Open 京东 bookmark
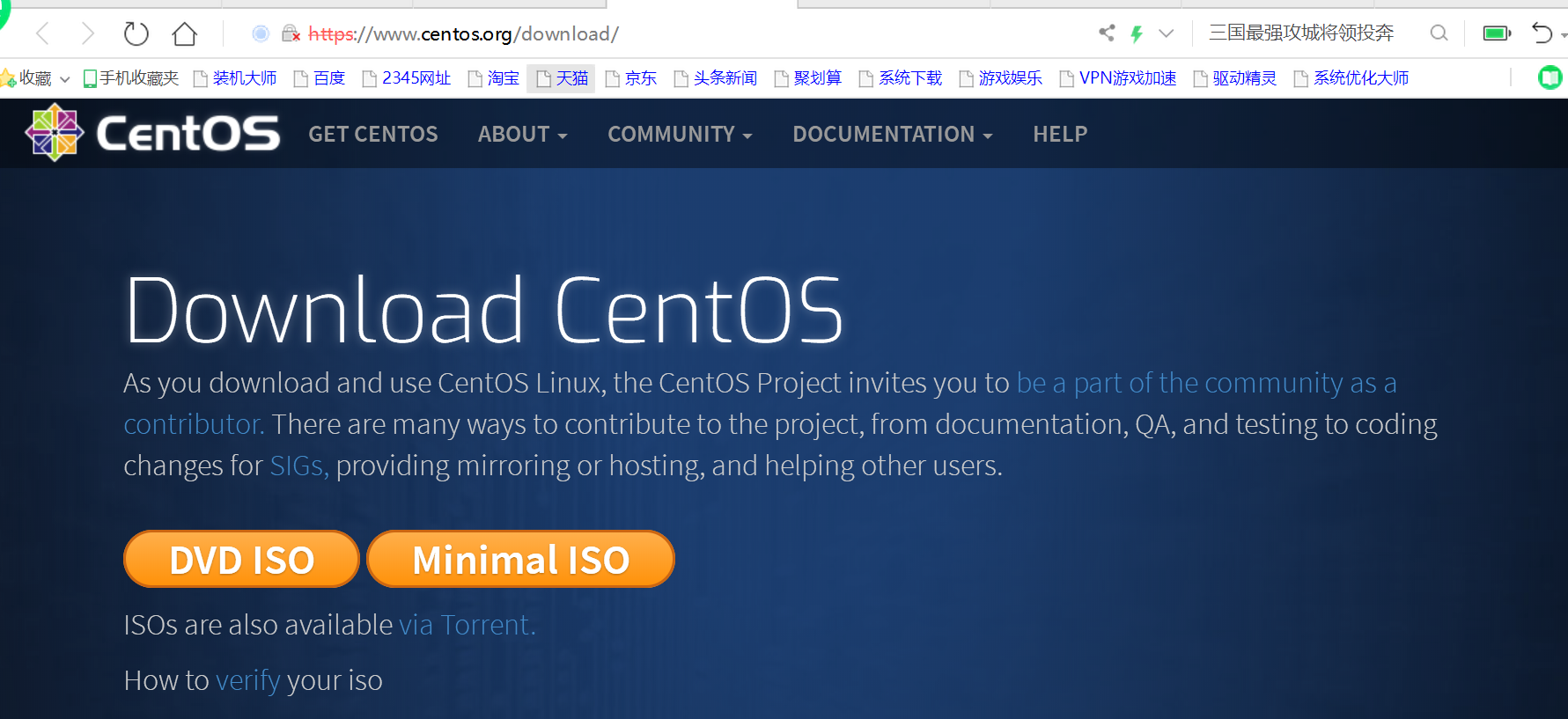This screenshot has height=719, width=1568. [631, 78]
